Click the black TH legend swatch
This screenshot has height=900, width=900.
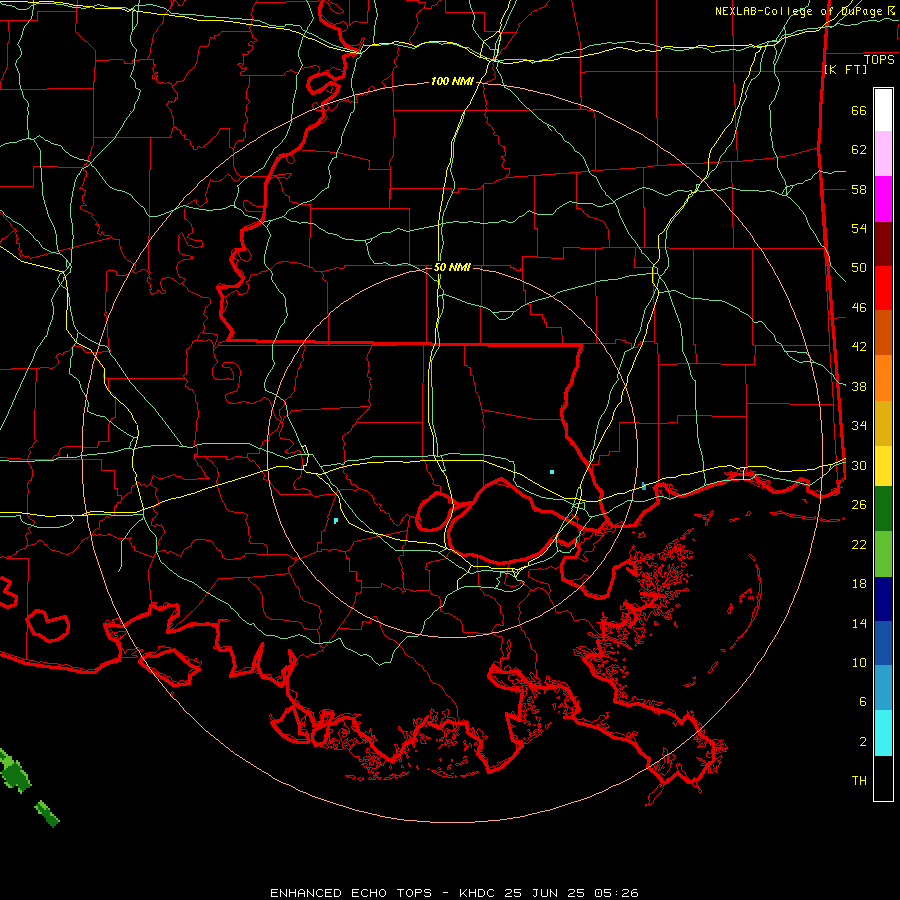pos(883,778)
